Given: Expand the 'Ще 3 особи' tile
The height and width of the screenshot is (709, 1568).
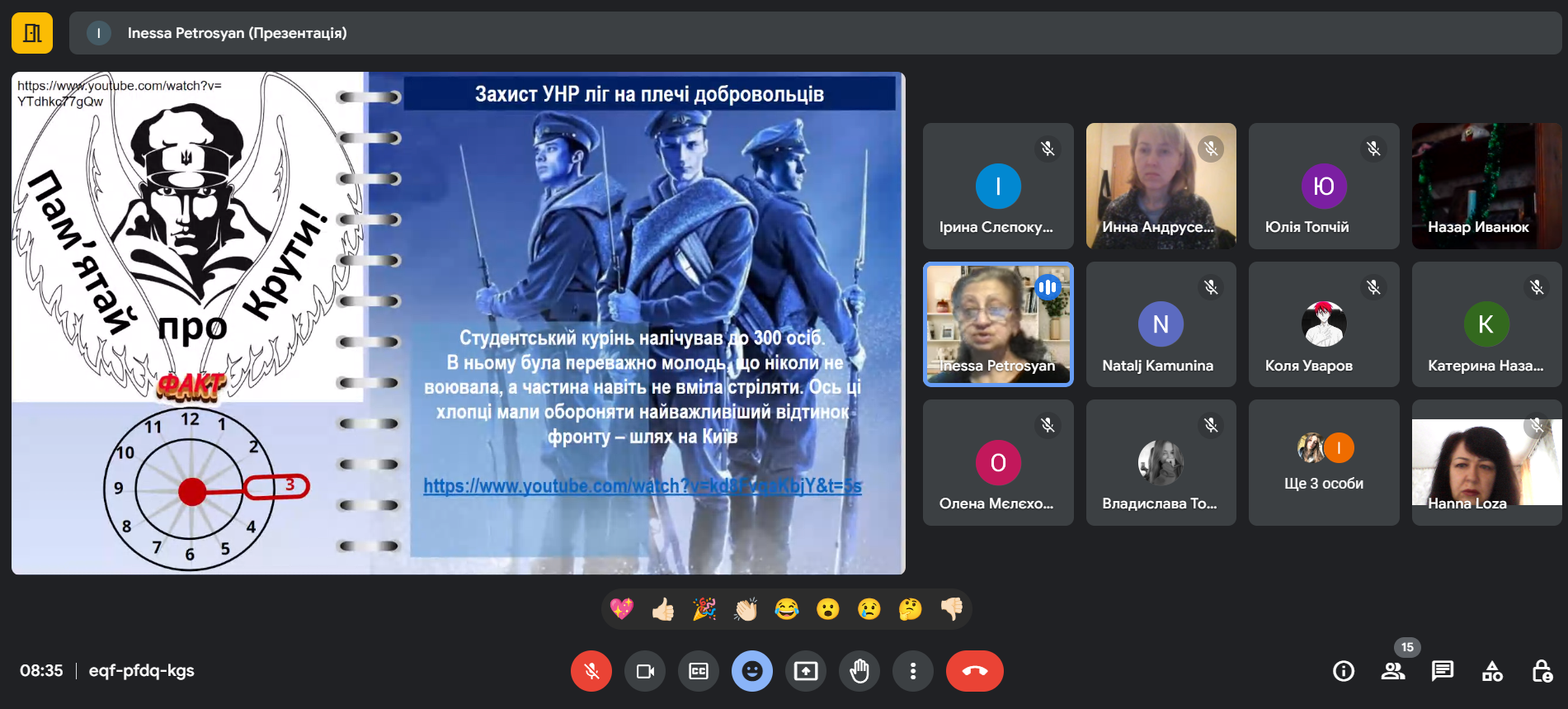Looking at the screenshot, I should pyautogui.click(x=1324, y=462).
